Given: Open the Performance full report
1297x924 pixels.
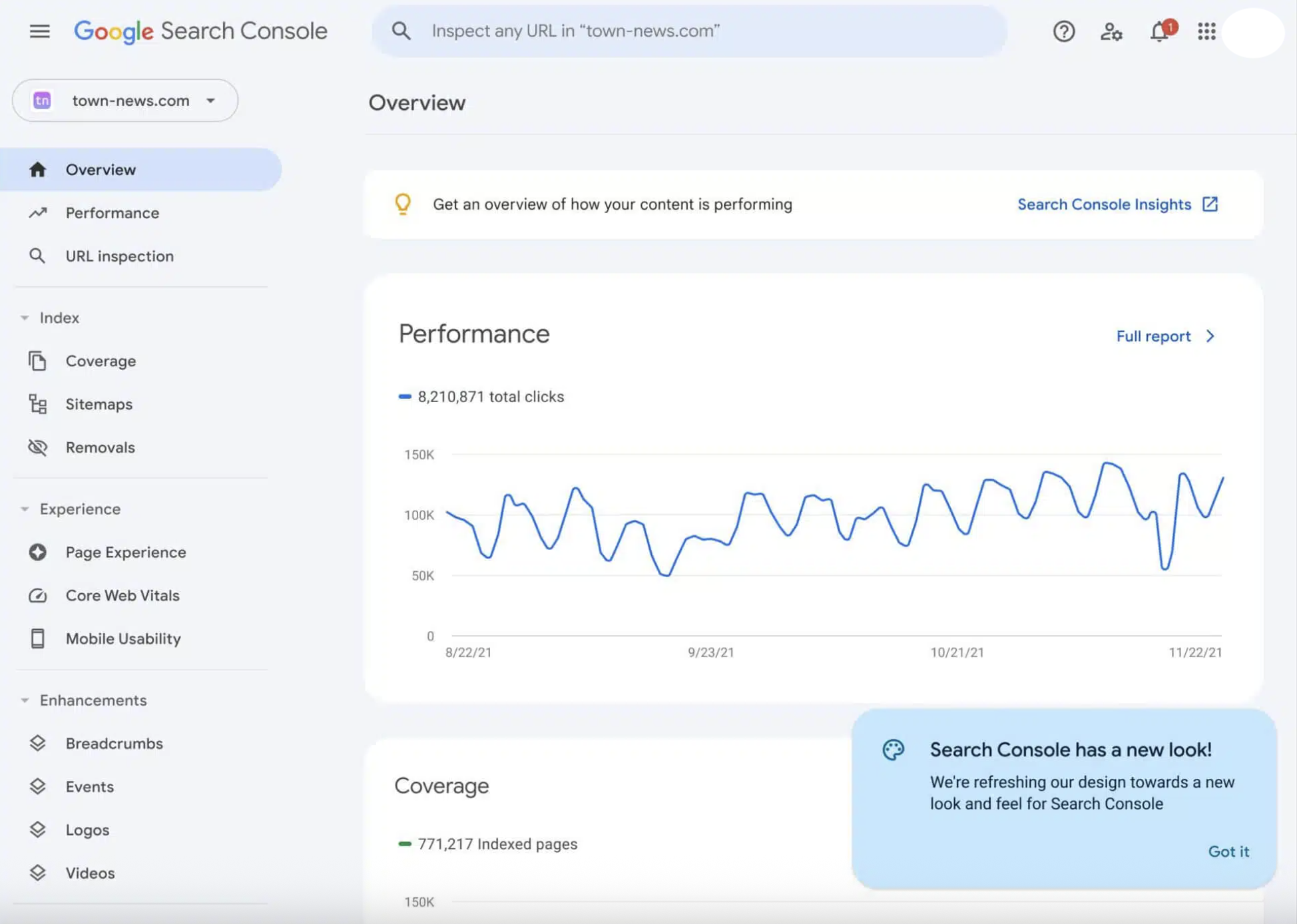Looking at the screenshot, I should [1165, 336].
